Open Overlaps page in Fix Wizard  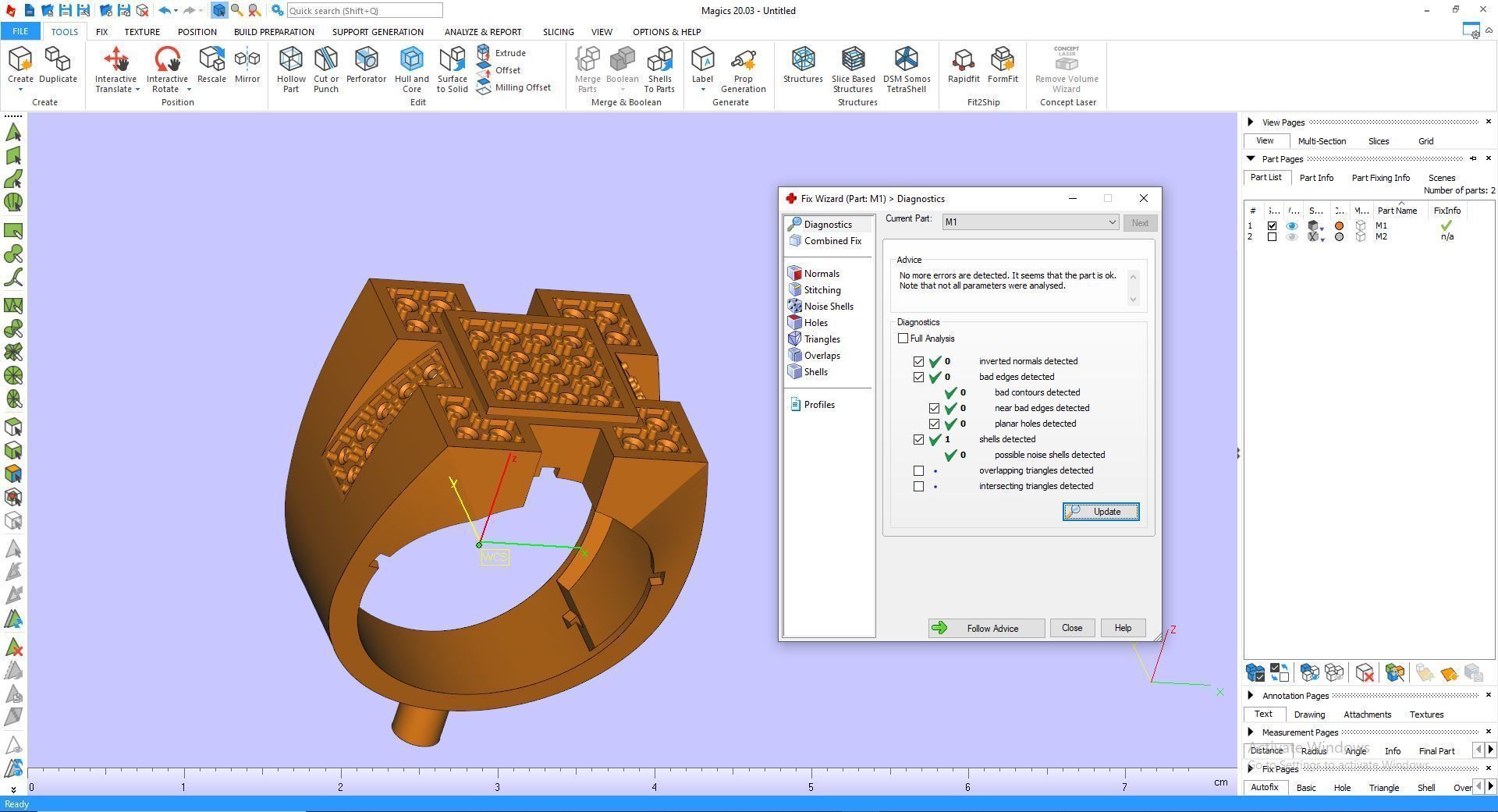click(x=815, y=356)
